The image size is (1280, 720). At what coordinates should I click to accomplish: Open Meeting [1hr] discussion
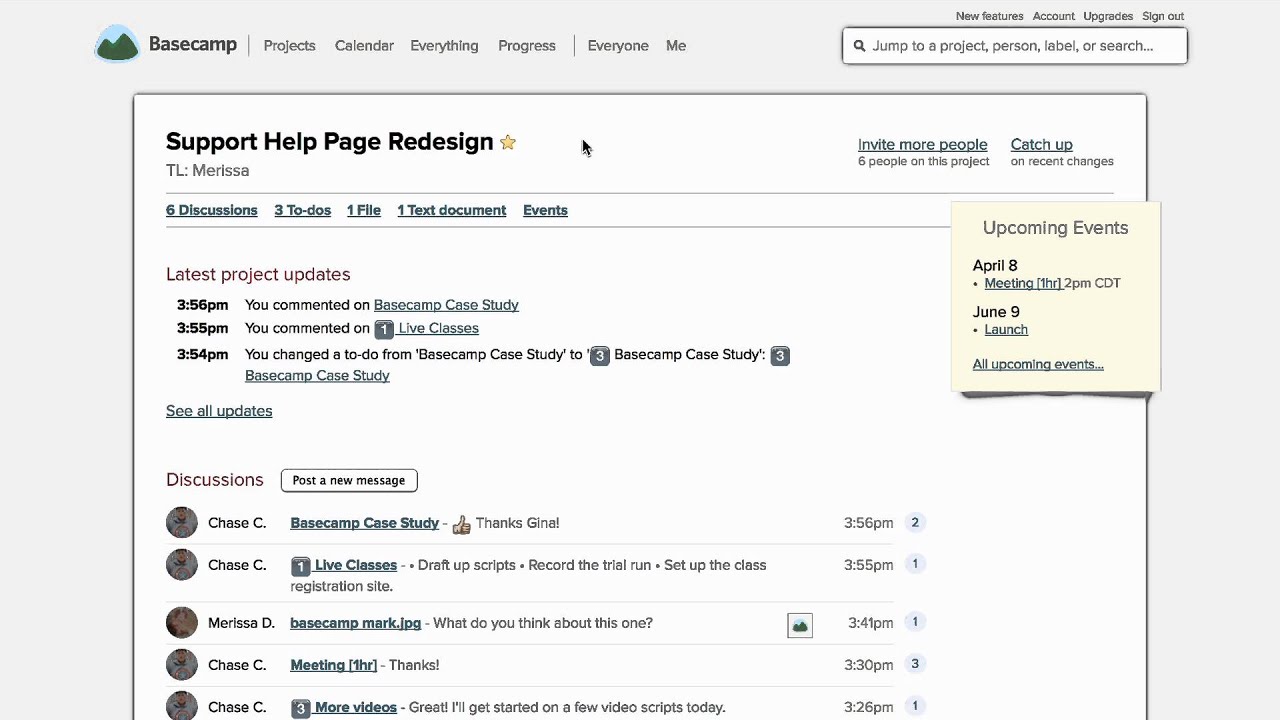334,665
